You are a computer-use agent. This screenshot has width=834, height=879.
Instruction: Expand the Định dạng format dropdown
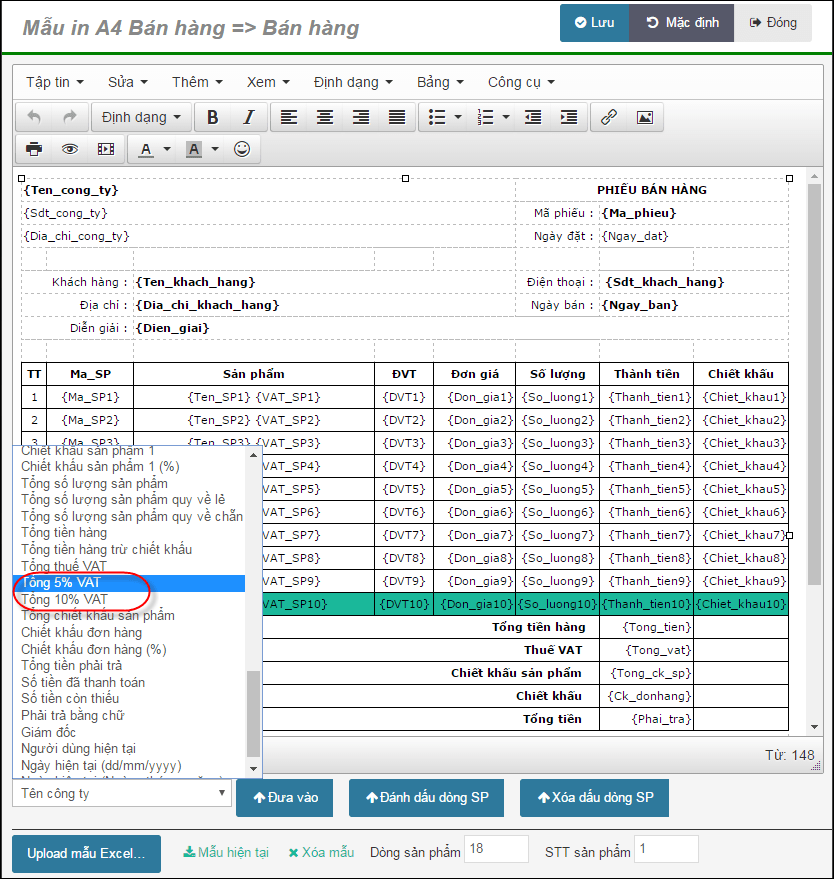coord(141,117)
